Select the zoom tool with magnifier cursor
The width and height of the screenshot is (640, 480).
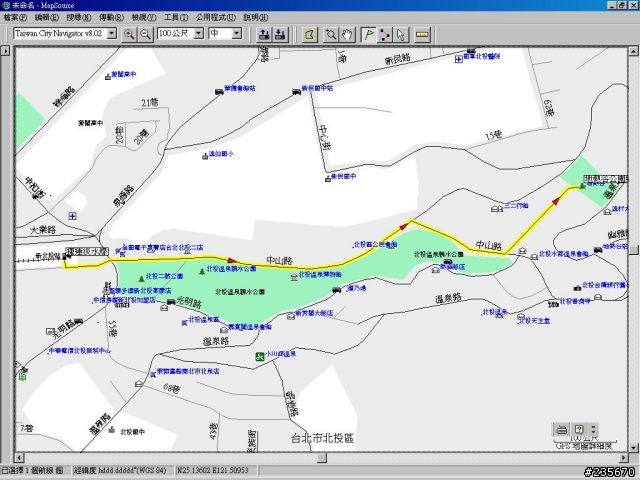pyautogui.click(x=331, y=35)
